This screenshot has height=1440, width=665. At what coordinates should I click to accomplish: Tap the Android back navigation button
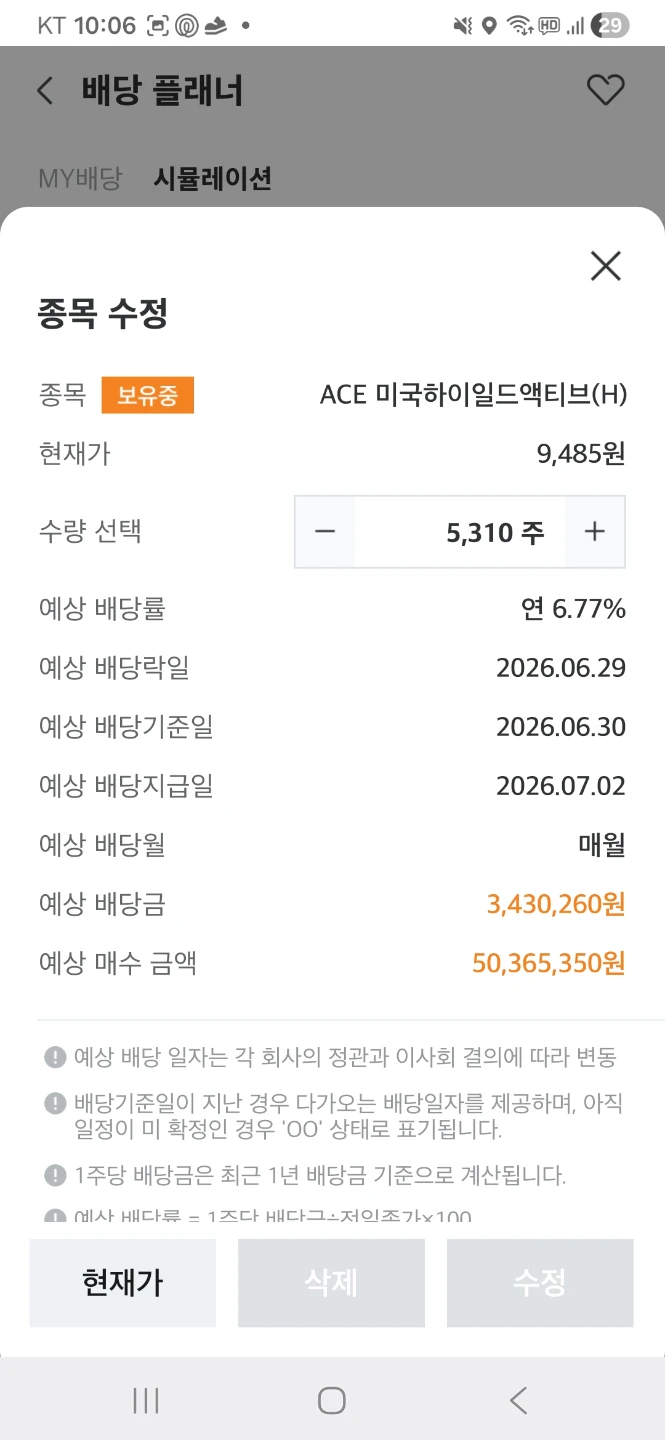click(518, 1400)
